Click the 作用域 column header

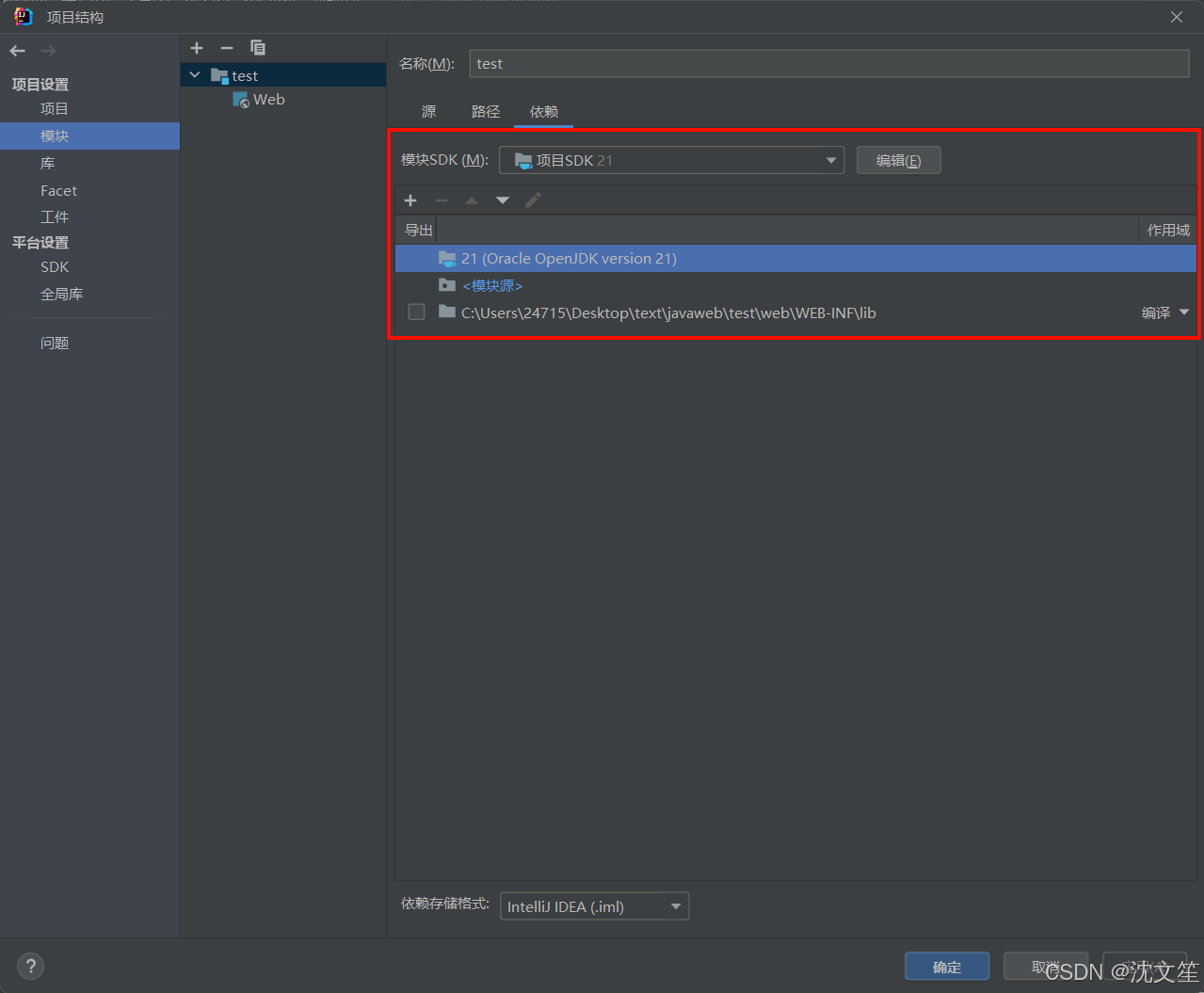pyautogui.click(x=1168, y=231)
